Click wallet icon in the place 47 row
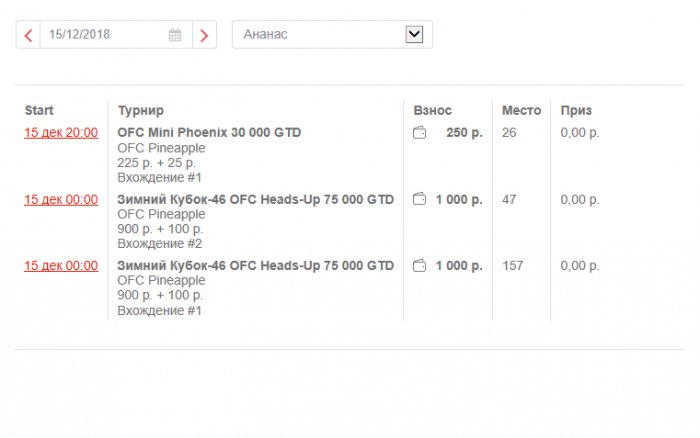Image resolution: width=700 pixels, height=438 pixels. [x=419, y=199]
